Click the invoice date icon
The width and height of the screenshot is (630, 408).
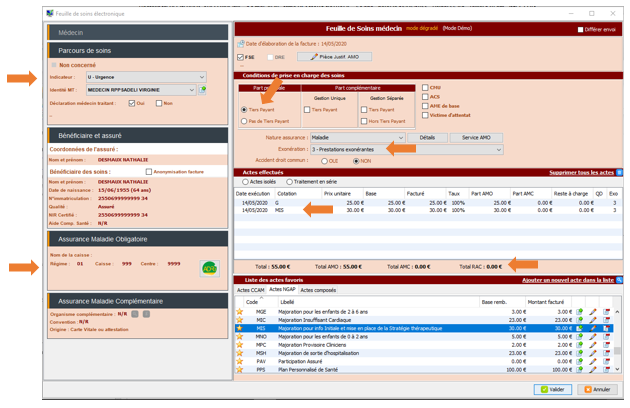click(x=241, y=44)
